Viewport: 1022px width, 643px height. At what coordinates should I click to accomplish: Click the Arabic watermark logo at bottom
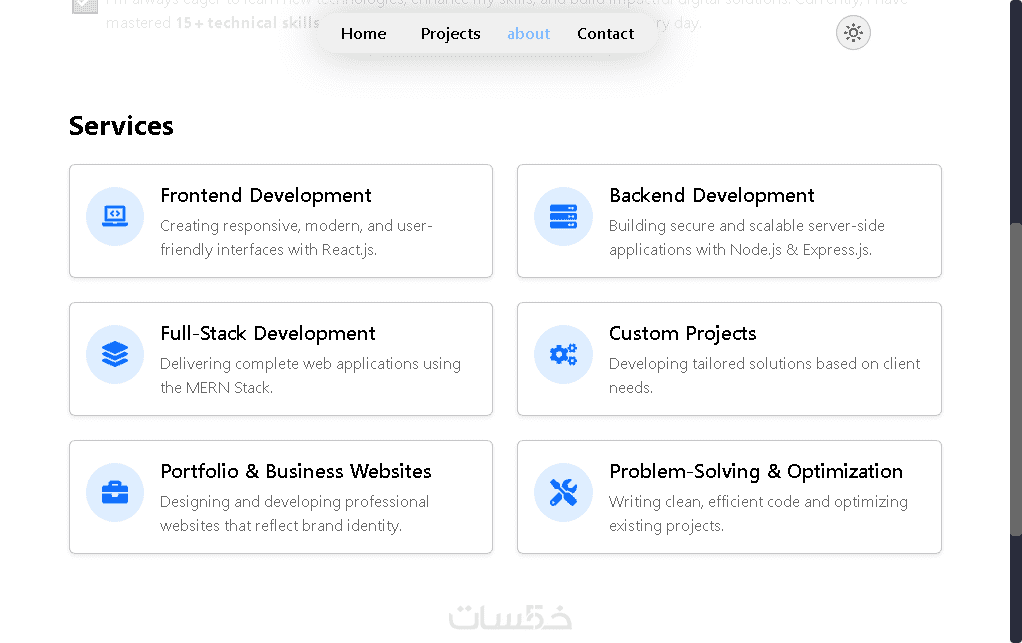(x=511, y=617)
